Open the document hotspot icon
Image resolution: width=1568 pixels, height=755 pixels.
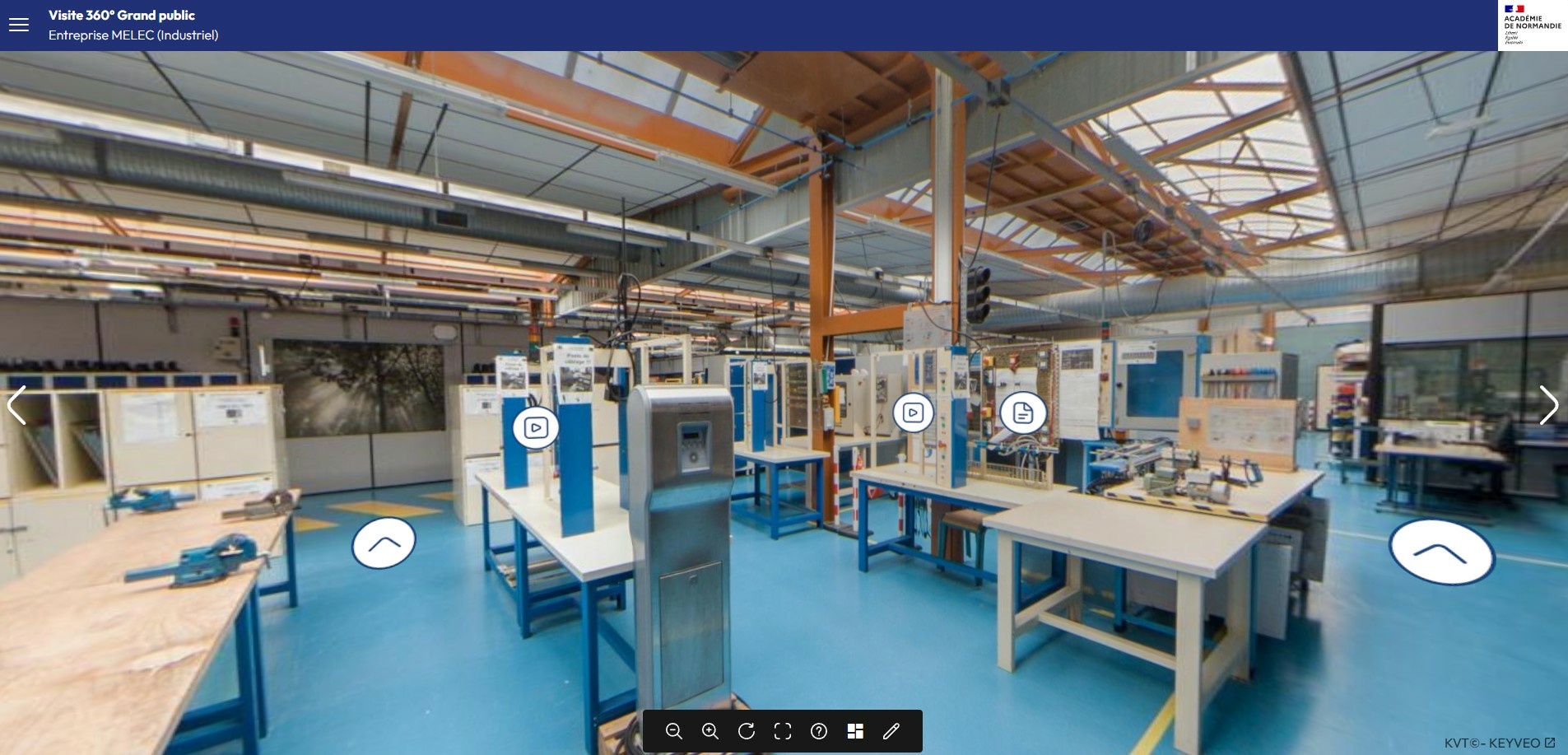click(x=1023, y=412)
